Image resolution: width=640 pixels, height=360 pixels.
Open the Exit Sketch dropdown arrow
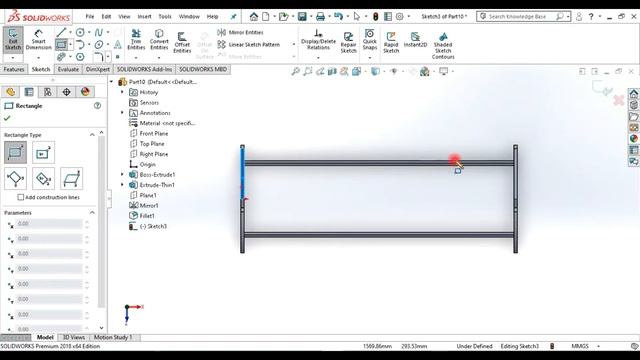[x=13, y=58]
